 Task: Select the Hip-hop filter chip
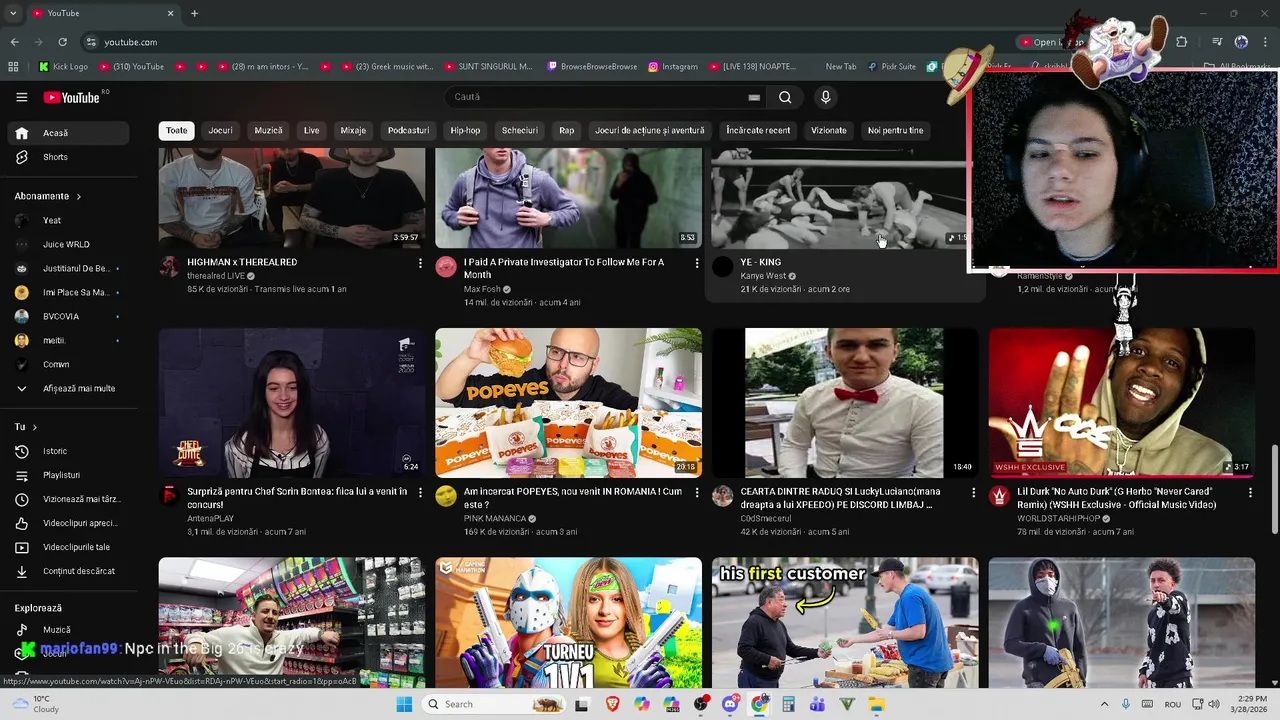465,130
